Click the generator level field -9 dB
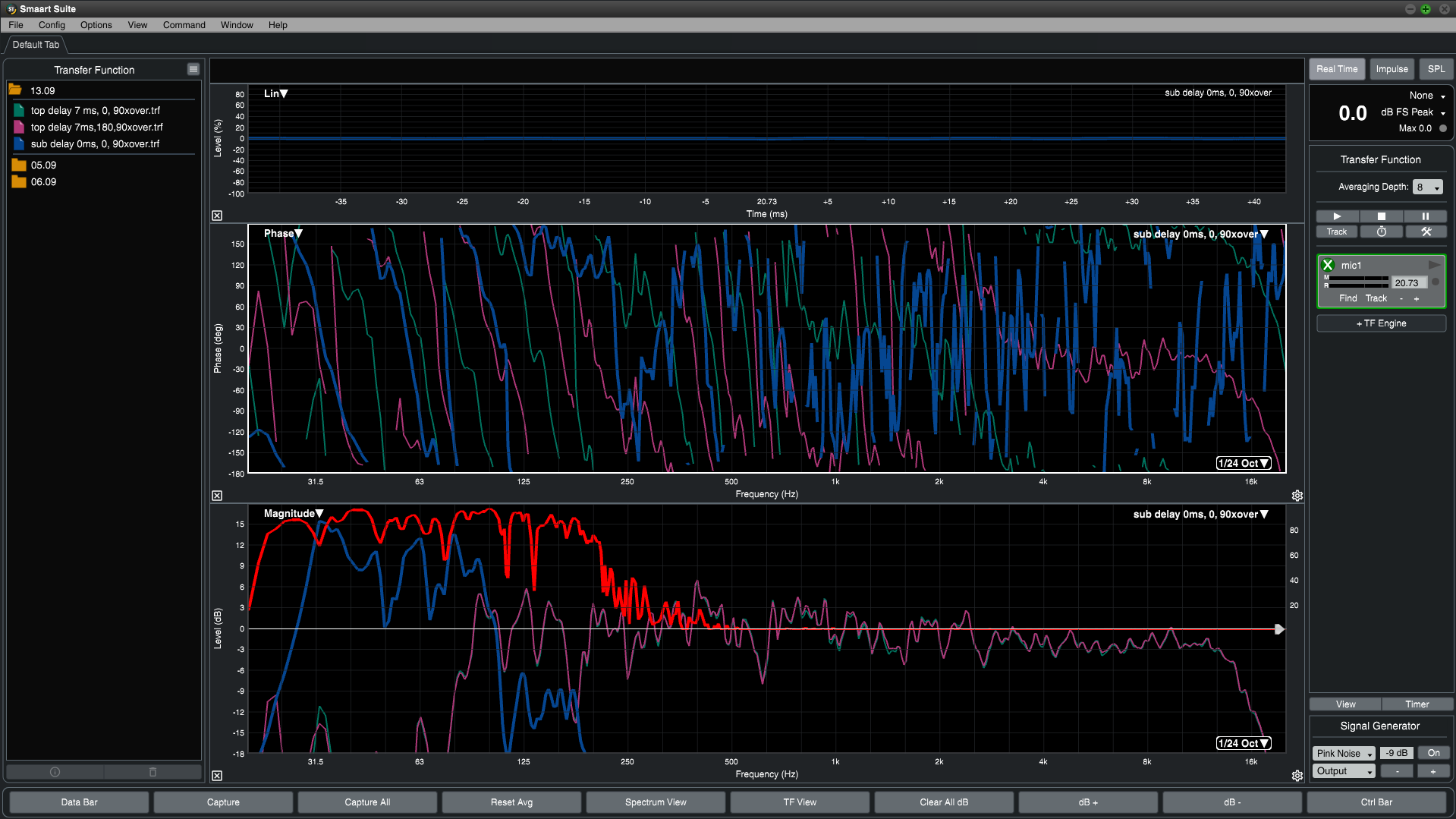Image resolution: width=1456 pixels, height=819 pixels. (x=1396, y=753)
